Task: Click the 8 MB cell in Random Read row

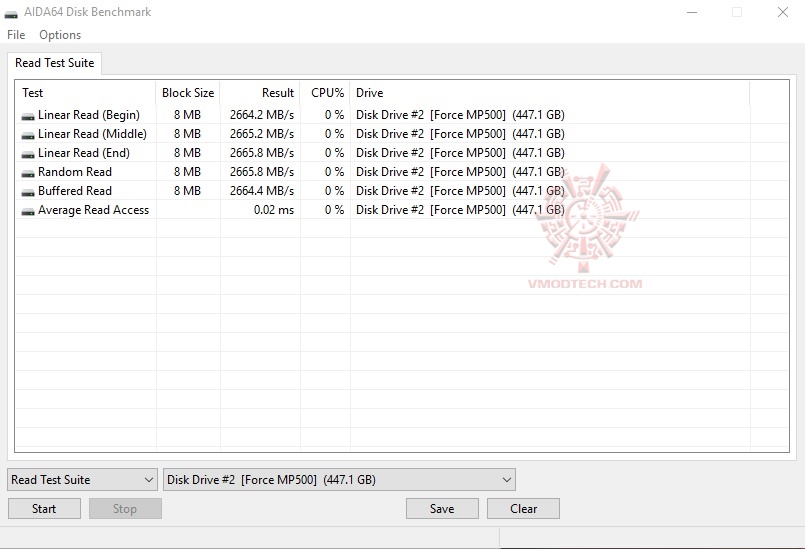Action: point(187,172)
